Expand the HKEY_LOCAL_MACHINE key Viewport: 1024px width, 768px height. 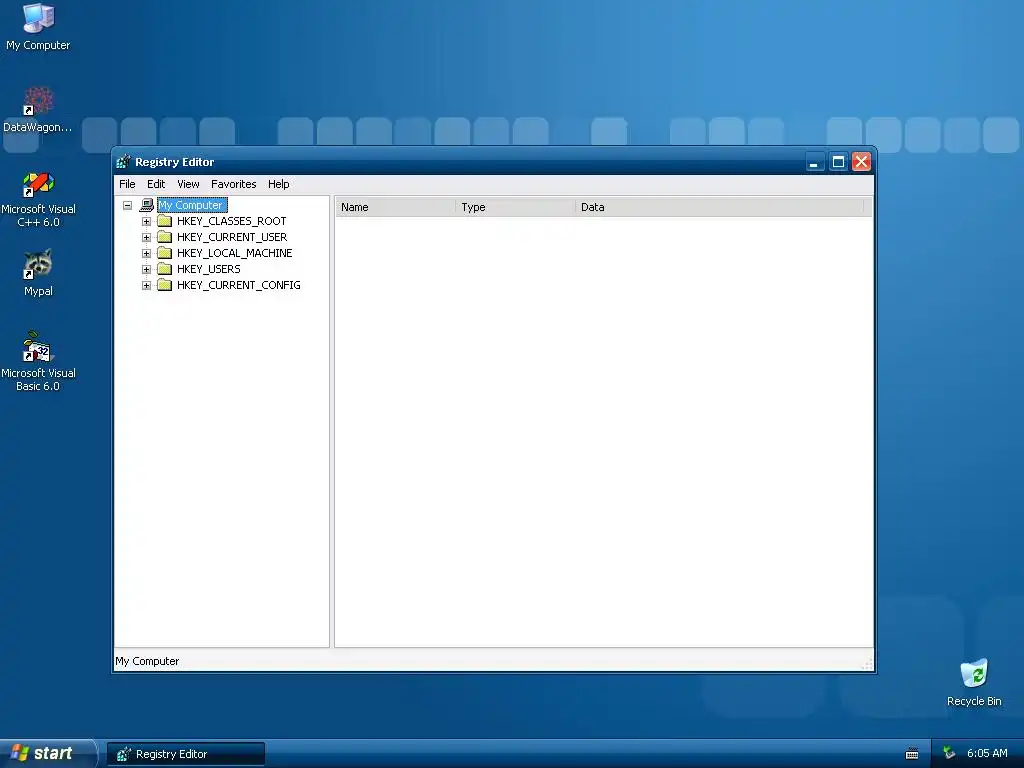(146, 253)
